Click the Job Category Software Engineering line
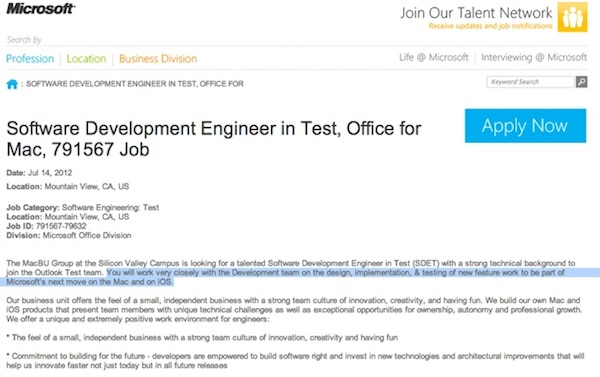Screen dimensions: 600x377 tap(83, 207)
